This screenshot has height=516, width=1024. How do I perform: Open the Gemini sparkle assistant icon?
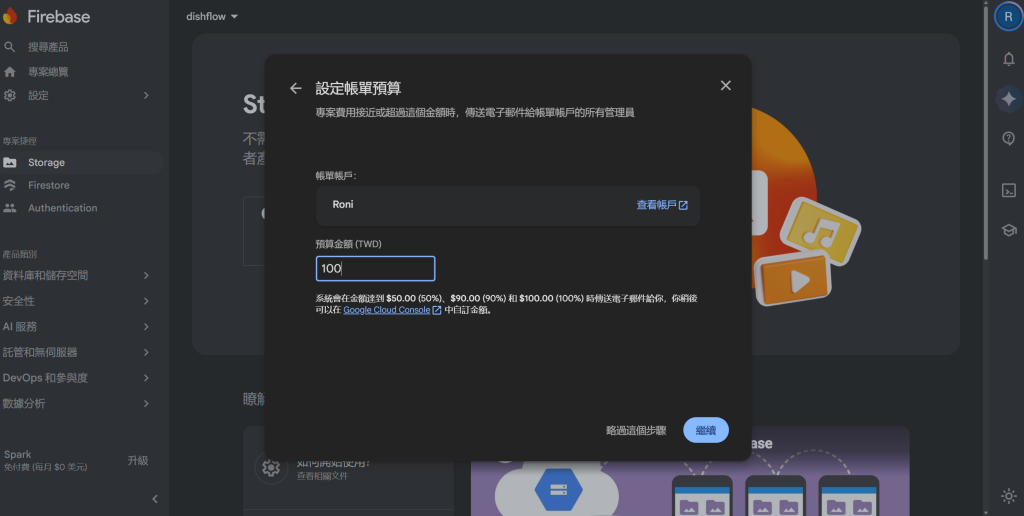click(1009, 99)
